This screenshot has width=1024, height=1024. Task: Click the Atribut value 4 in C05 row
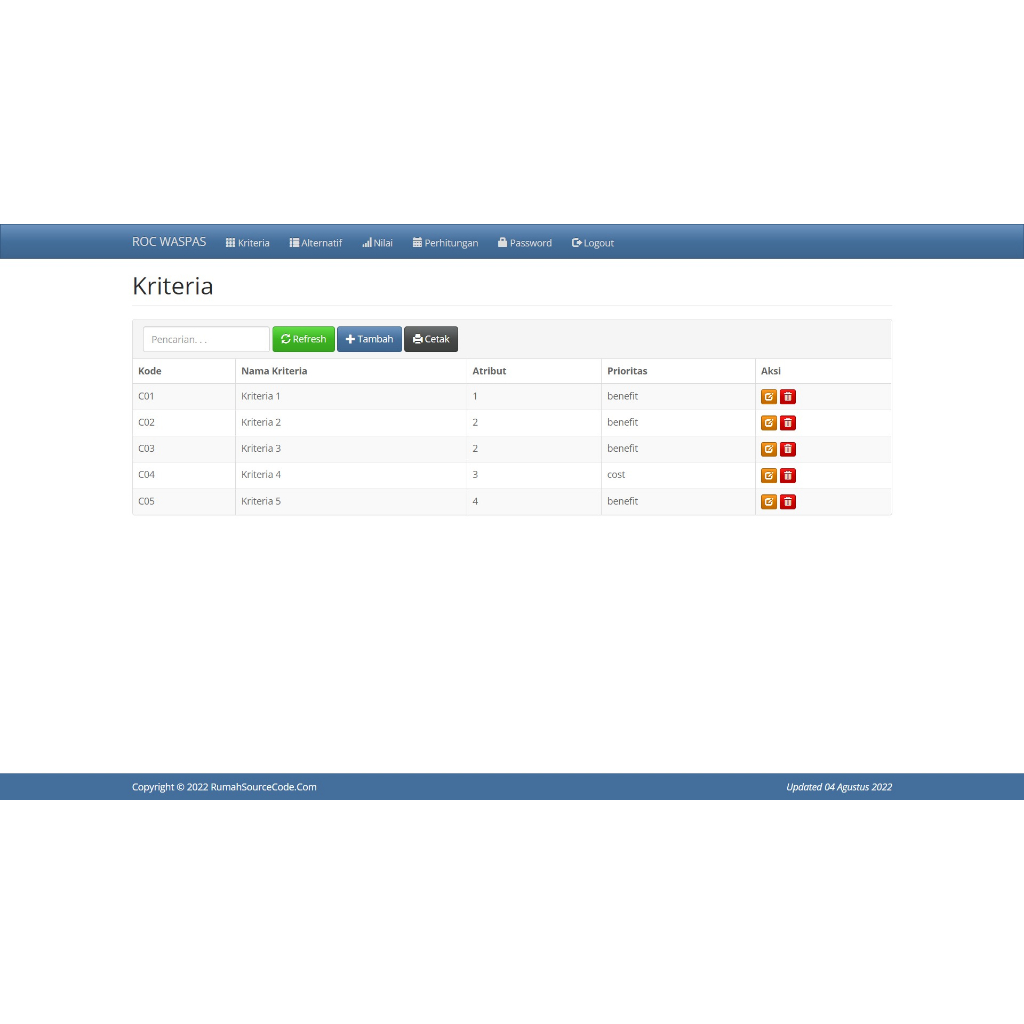click(x=475, y=502)
